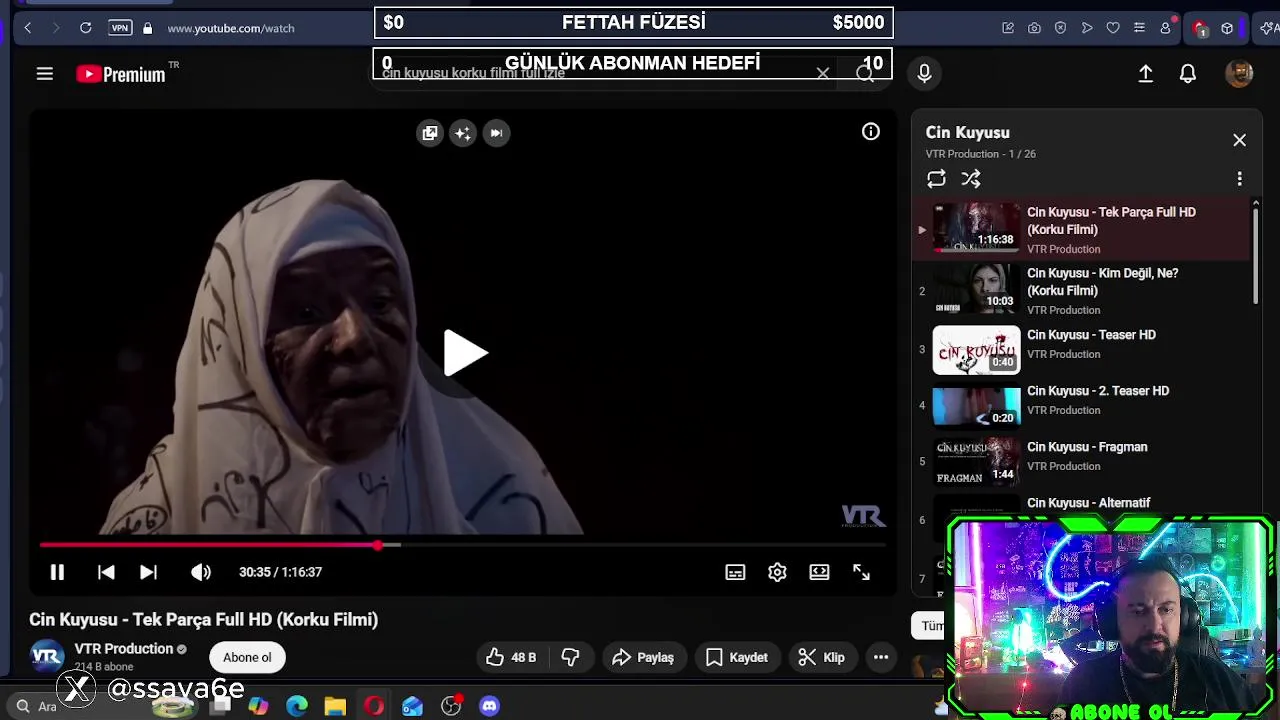
Task: Open the upload / create icon
Action: pos(1146,73)
